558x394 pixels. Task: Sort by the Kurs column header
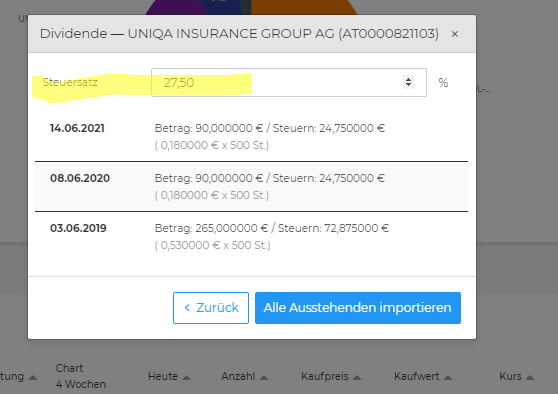tap(517, 376)
